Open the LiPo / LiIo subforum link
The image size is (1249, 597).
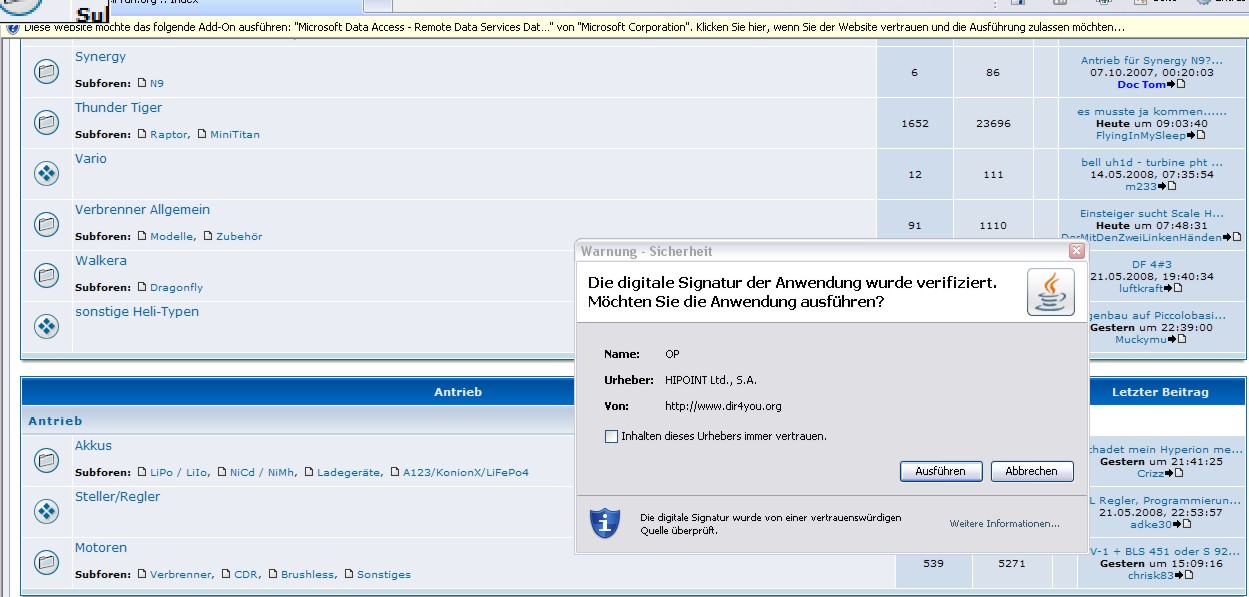pos(179,472)
